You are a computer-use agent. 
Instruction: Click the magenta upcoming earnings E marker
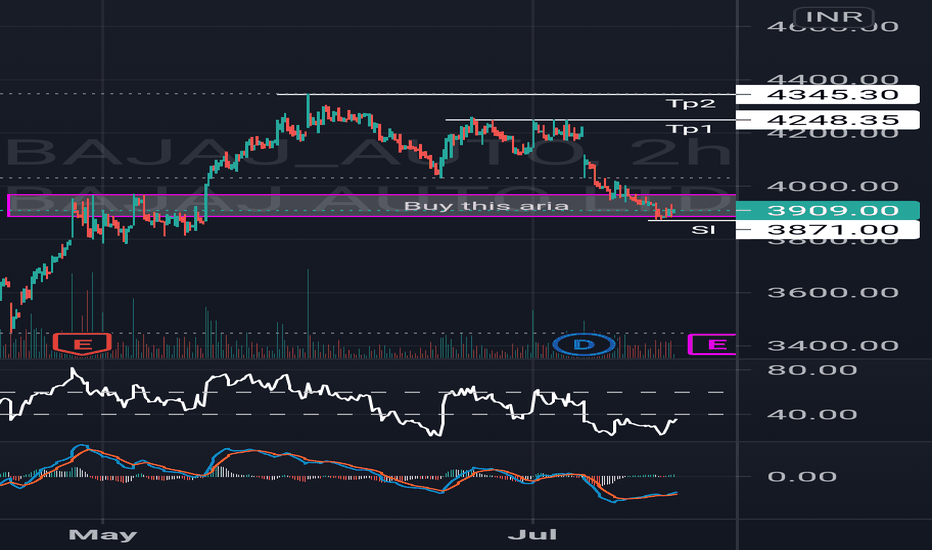coord(712,345)
